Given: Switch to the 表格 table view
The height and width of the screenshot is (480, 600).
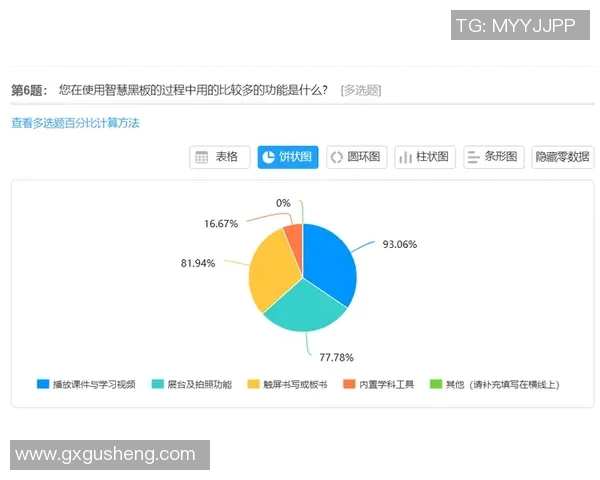Looking at the screenshot, I should (220, 157).
